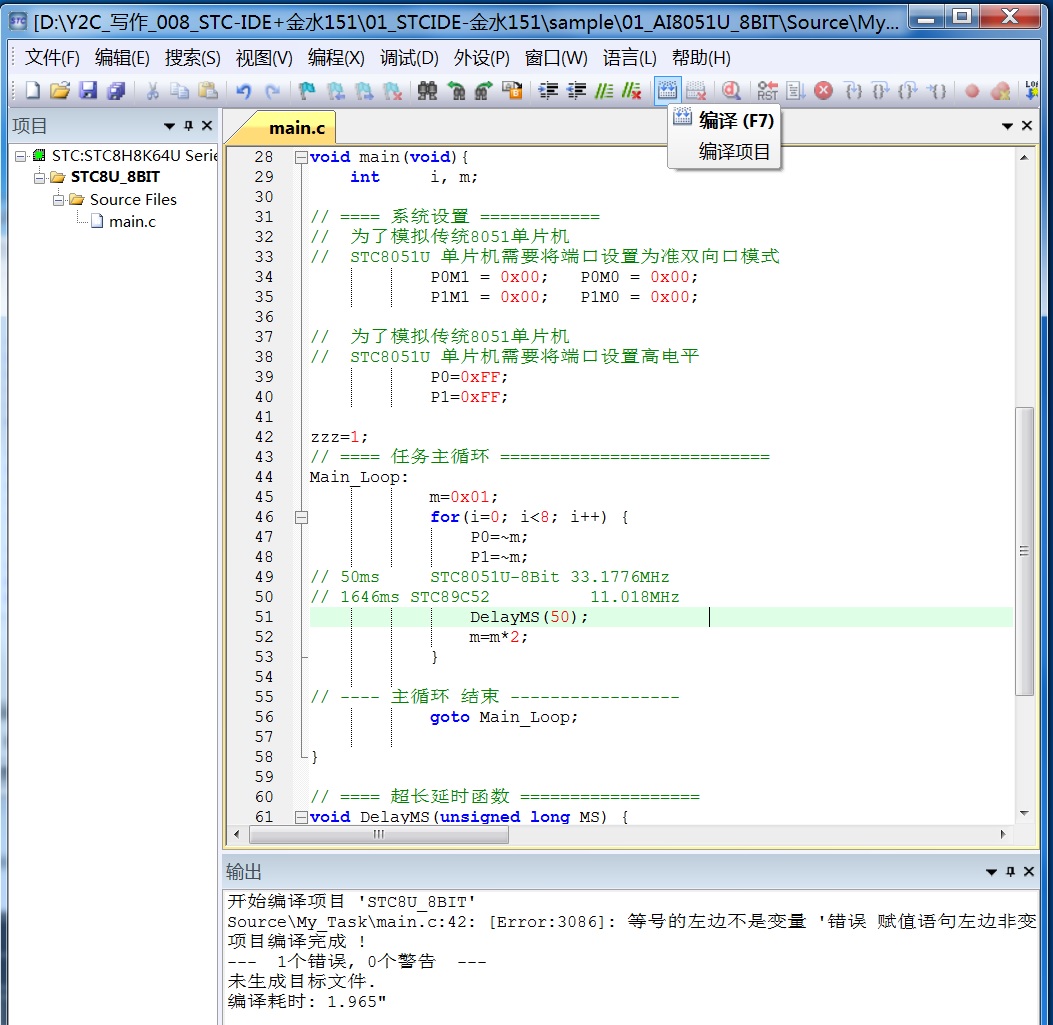Collapse the STC8U_8BIT project folder node
1053x1025 pixels.
(39, 177)
